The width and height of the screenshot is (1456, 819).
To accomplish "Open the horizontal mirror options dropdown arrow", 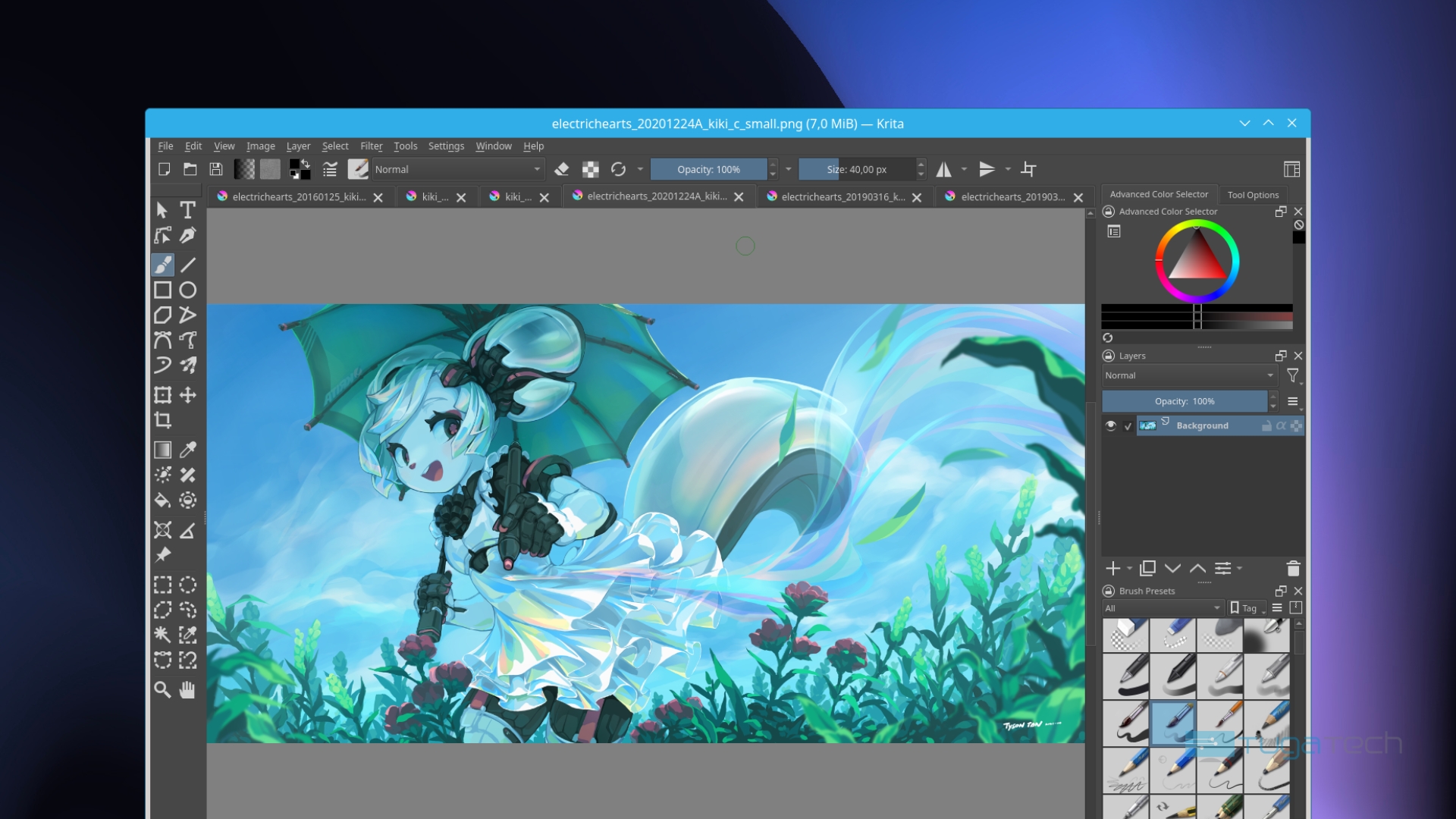I will [x=965, y=169].
